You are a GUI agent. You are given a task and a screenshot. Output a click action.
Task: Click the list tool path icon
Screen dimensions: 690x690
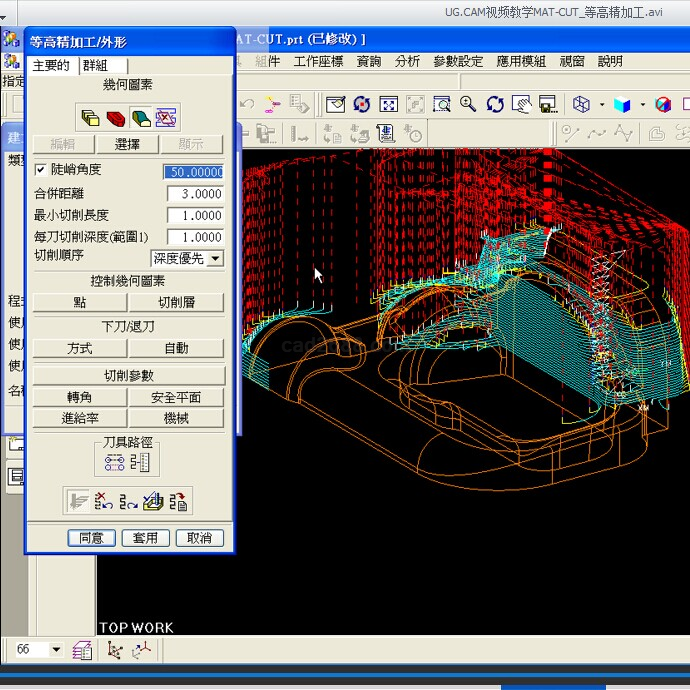pyautogui.click(x=179, y=501)
